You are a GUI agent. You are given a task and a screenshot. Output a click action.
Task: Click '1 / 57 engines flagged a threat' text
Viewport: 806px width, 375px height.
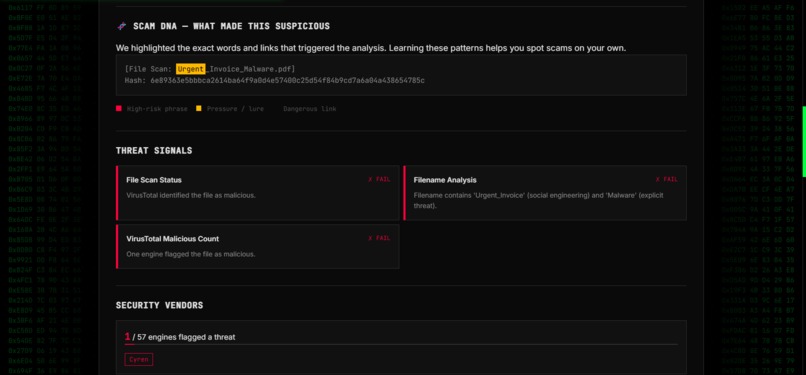click(x=180, y=337)
